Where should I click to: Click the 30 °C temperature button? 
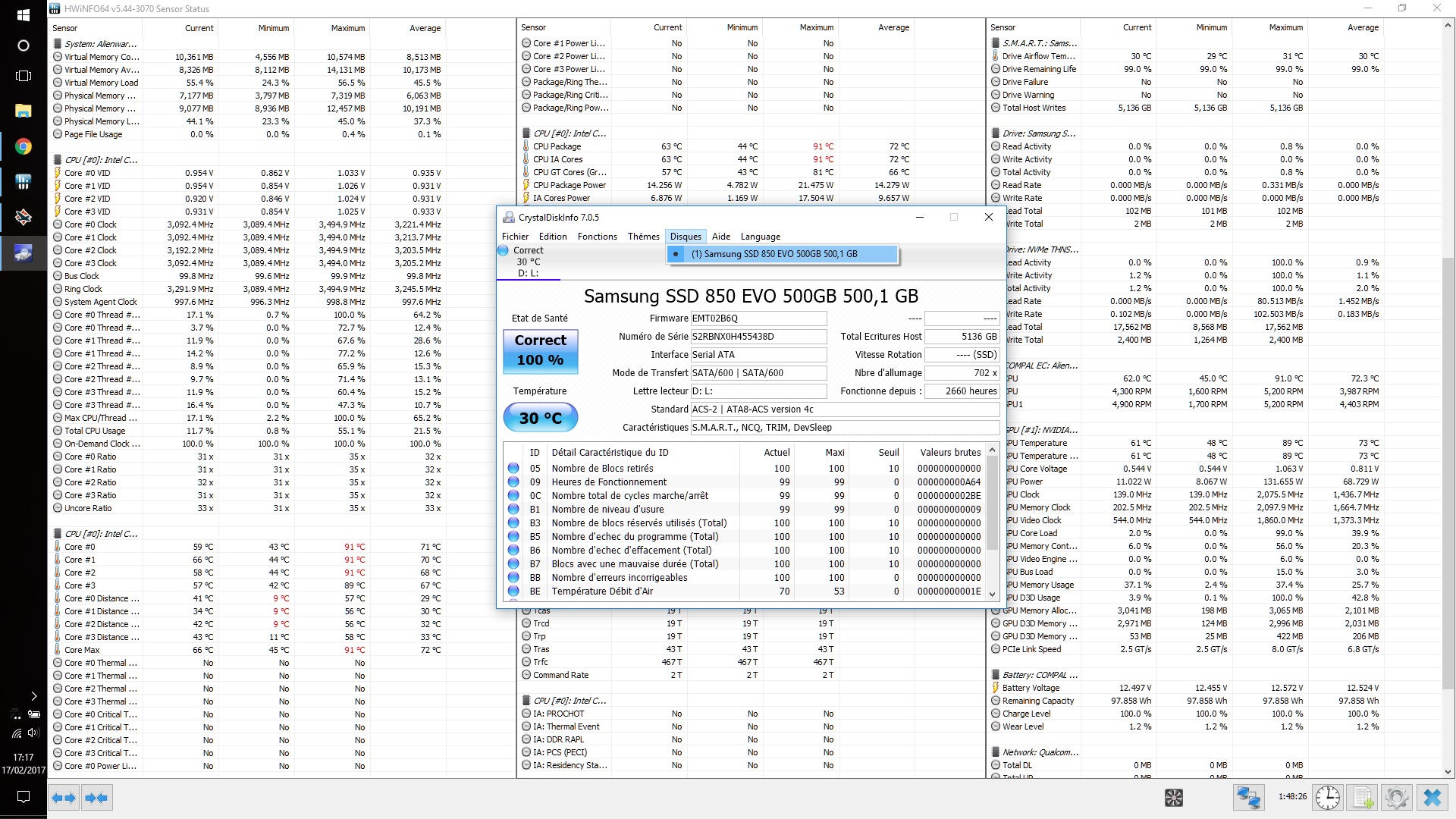tap(541, 418)
